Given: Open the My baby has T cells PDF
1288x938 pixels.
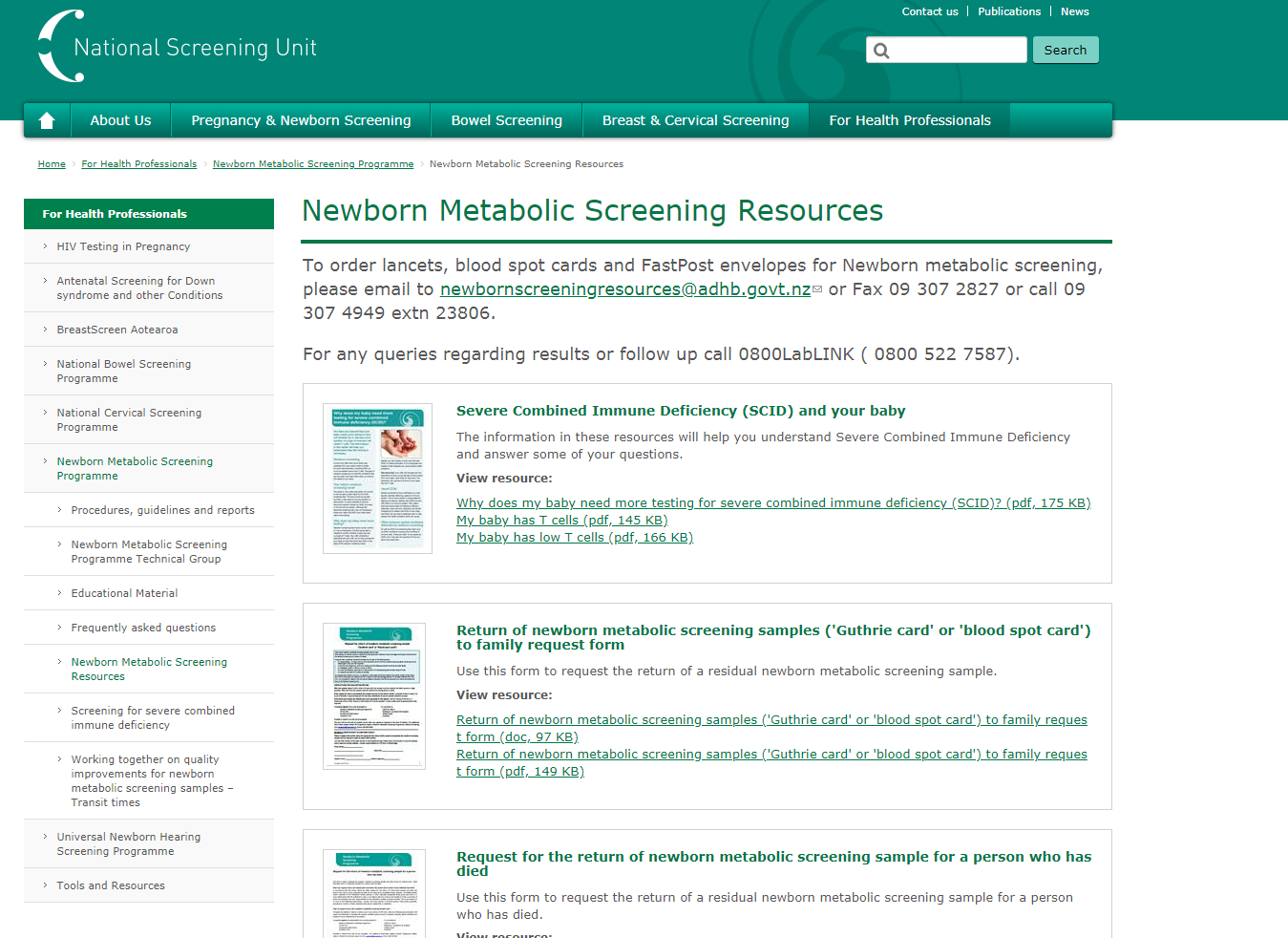Looking at the screenshot, I should 561,520.
